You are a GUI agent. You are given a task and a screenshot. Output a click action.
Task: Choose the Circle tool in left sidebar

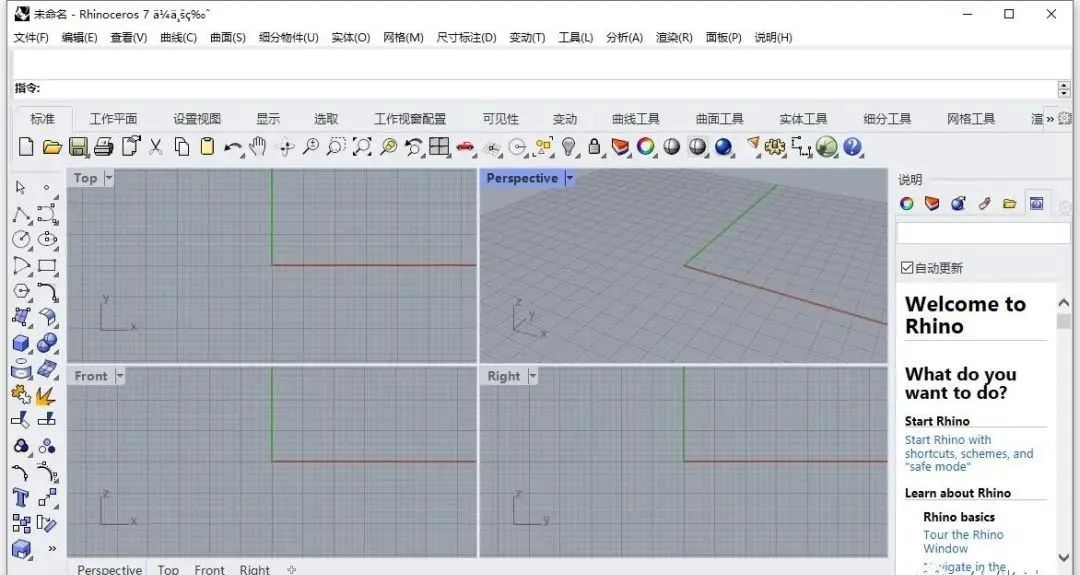click(21, 240)
